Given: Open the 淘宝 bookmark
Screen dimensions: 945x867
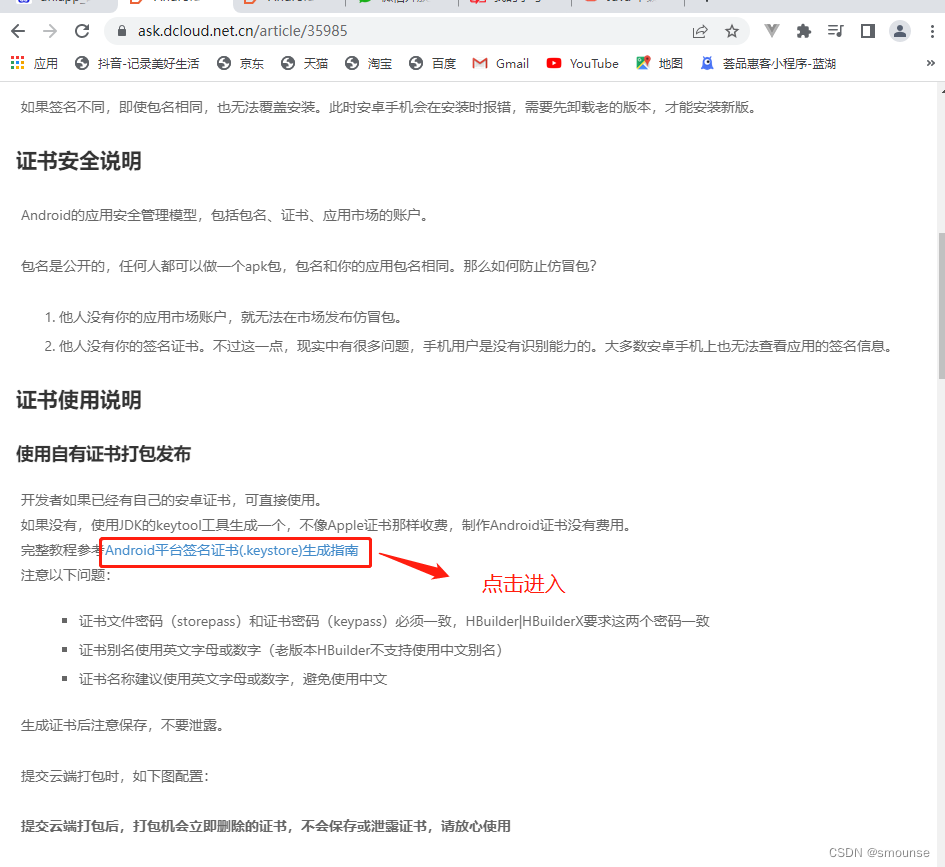Looking at the screenshot, I should point(368,63).
